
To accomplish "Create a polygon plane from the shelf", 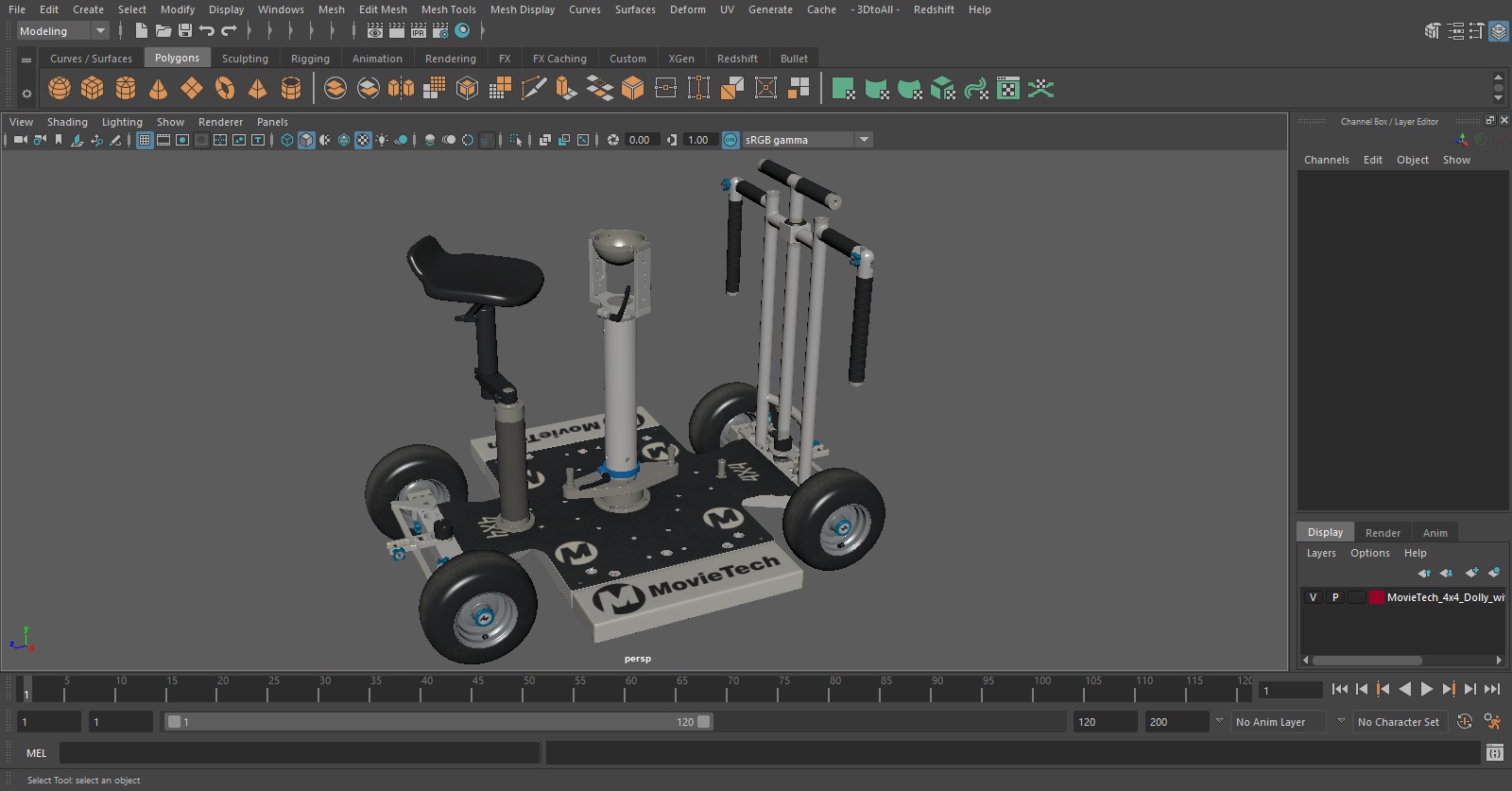I will click(192, 89).
